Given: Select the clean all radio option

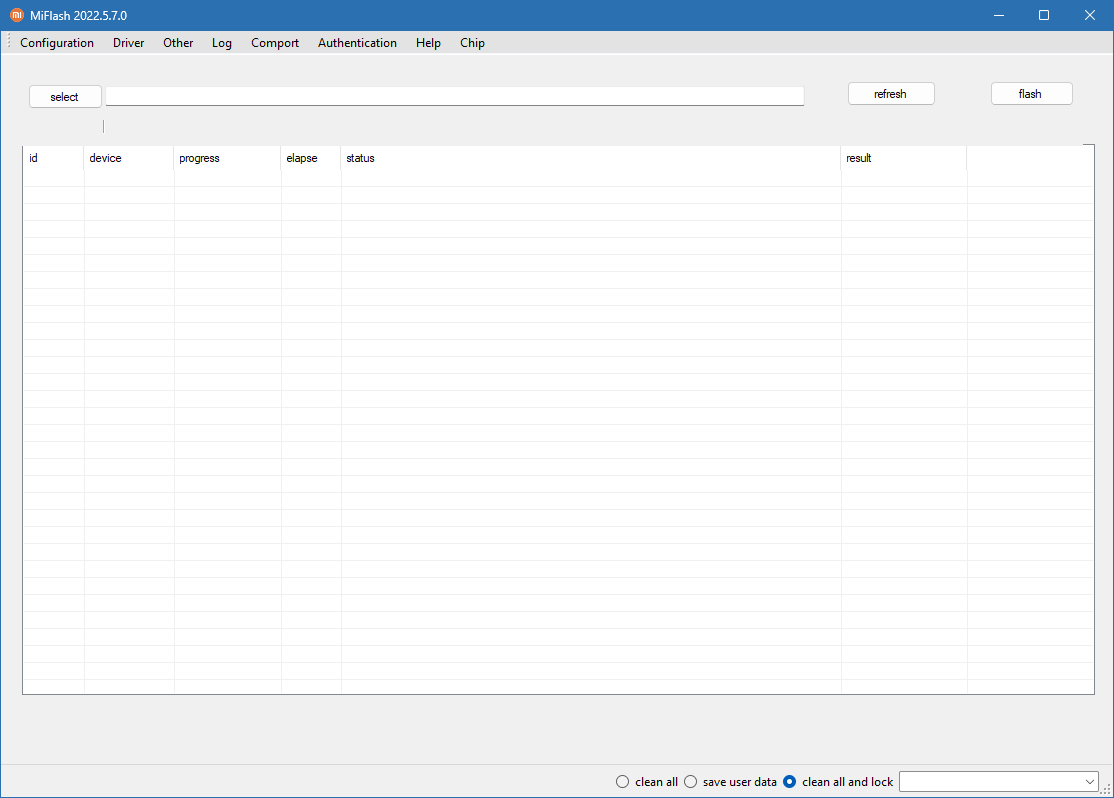Looking at the screenshot, I should (647, 782).
